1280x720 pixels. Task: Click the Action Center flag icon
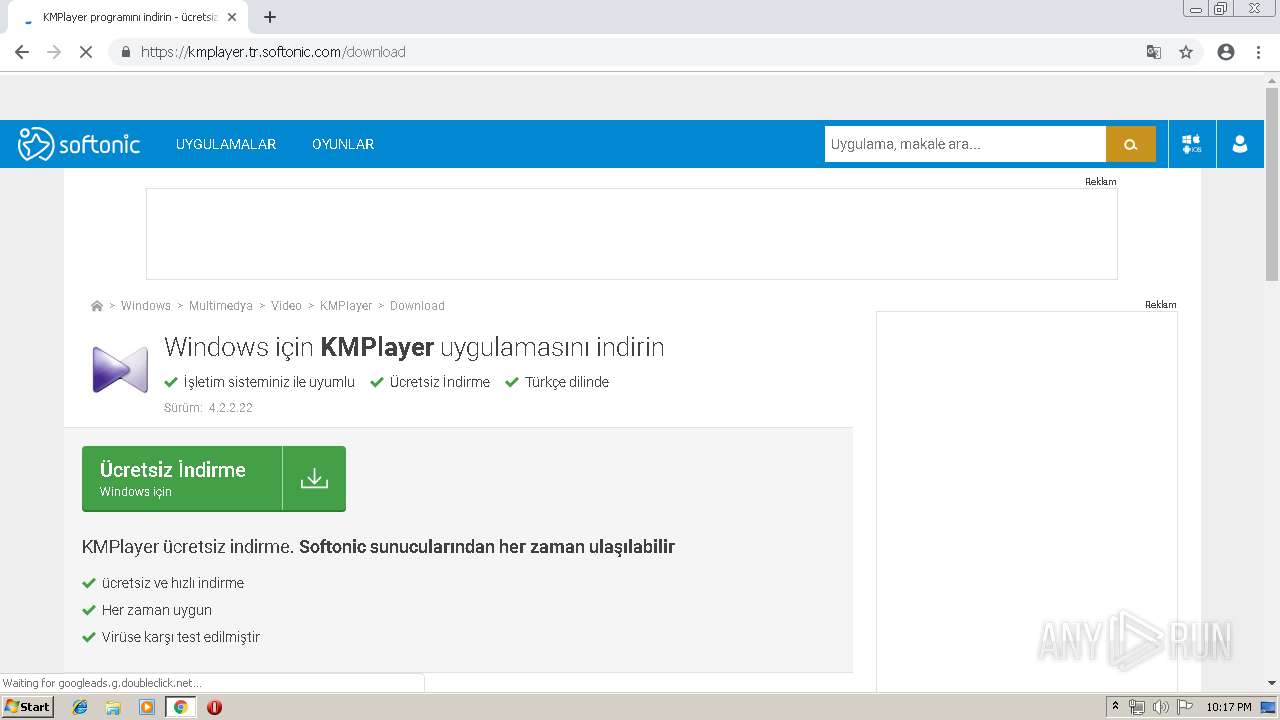coord(1185,707)
